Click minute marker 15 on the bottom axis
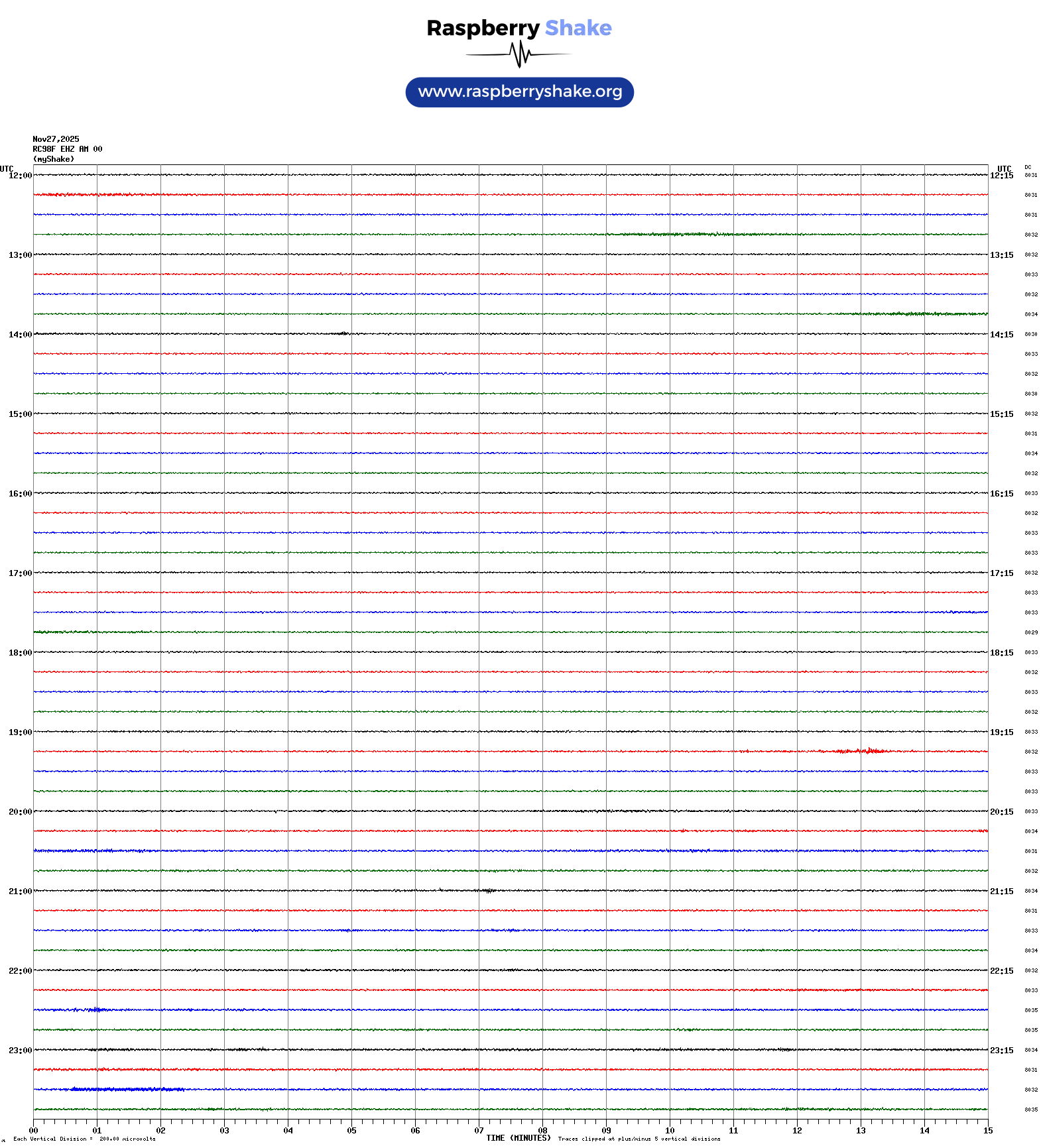Screen dimensions: 1041x1148 point(987,1131)
